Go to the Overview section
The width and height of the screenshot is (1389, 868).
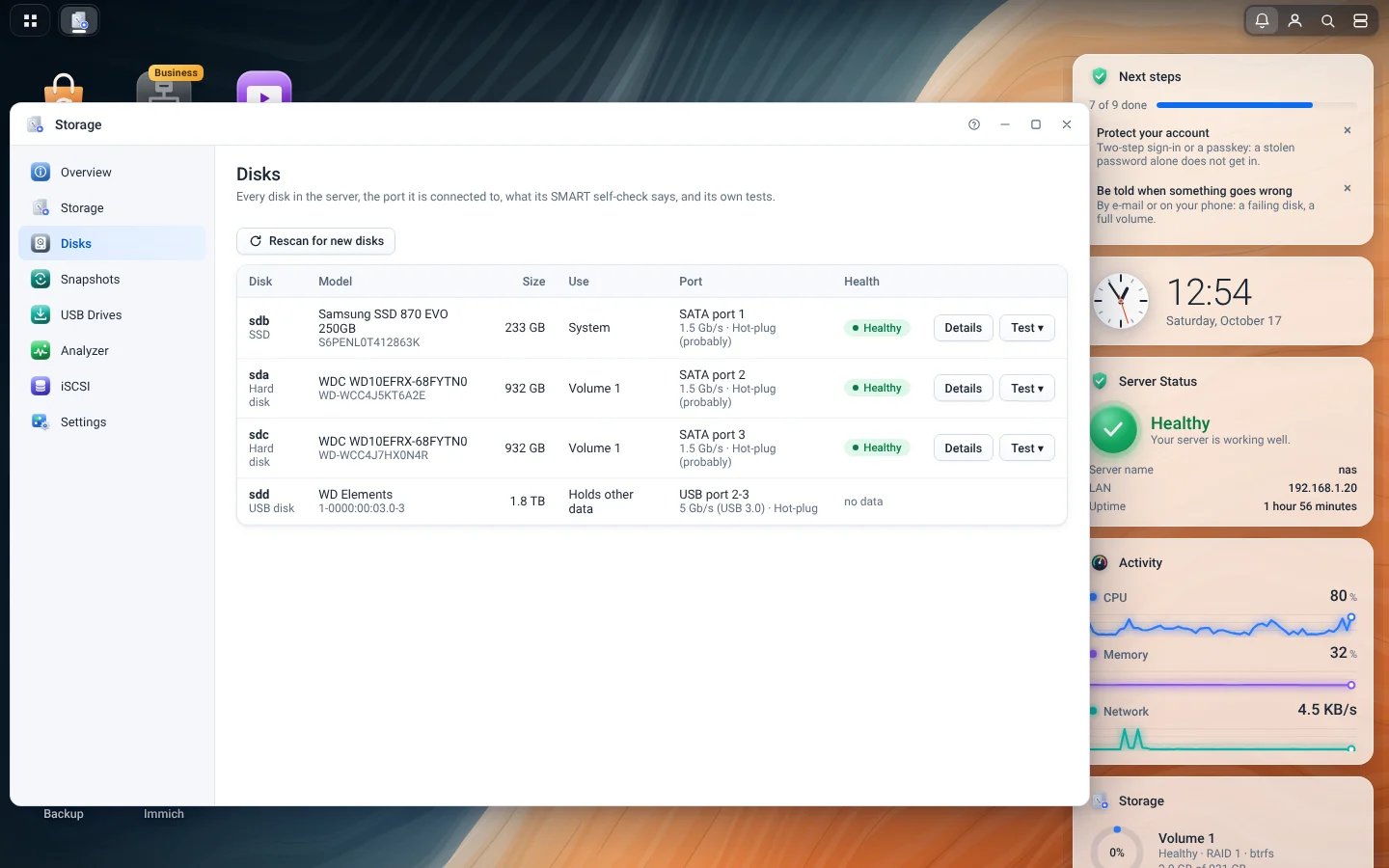(112, 172)
